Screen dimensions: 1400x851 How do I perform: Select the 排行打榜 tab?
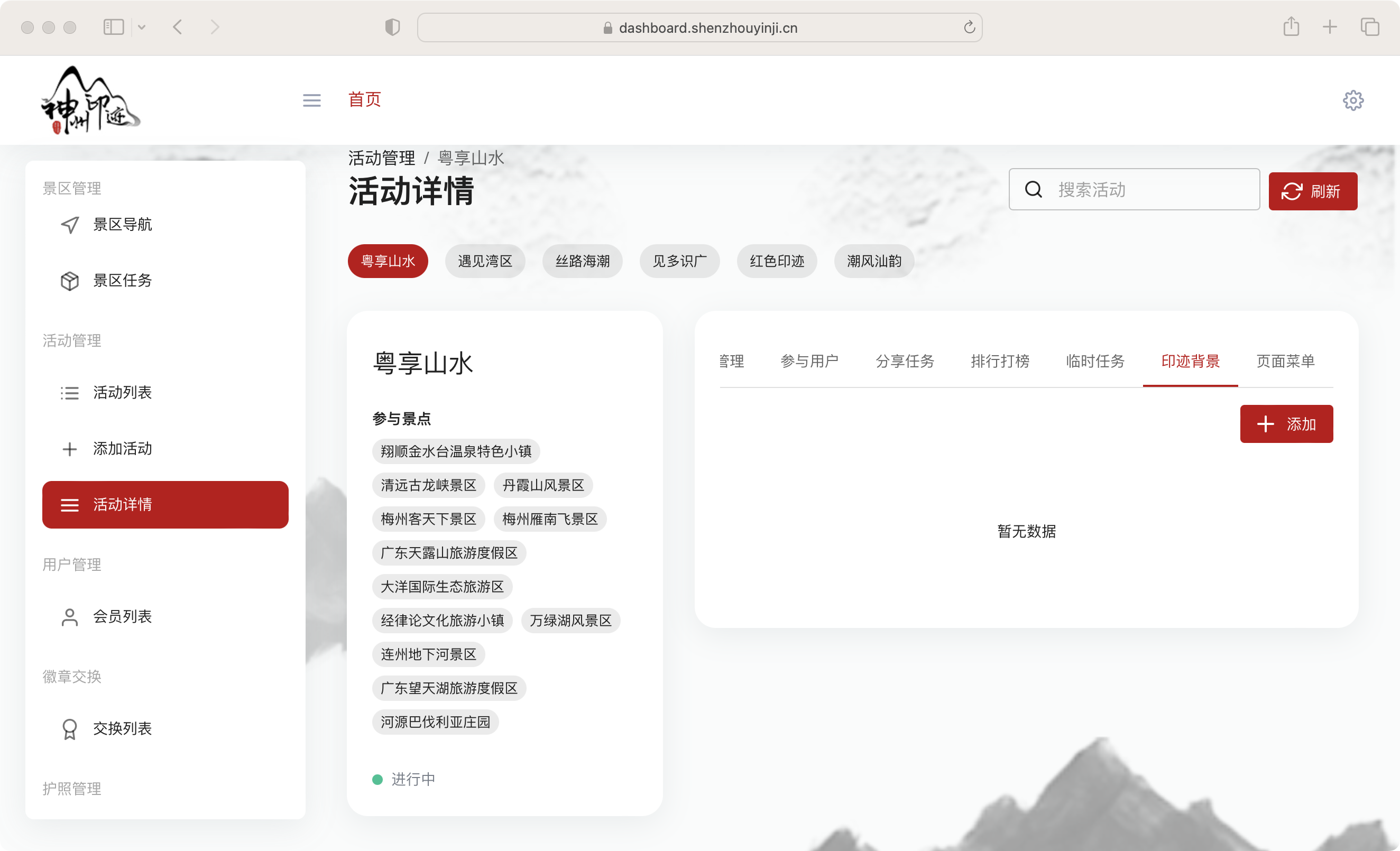pyautogui.click(x=1000, y=362)
